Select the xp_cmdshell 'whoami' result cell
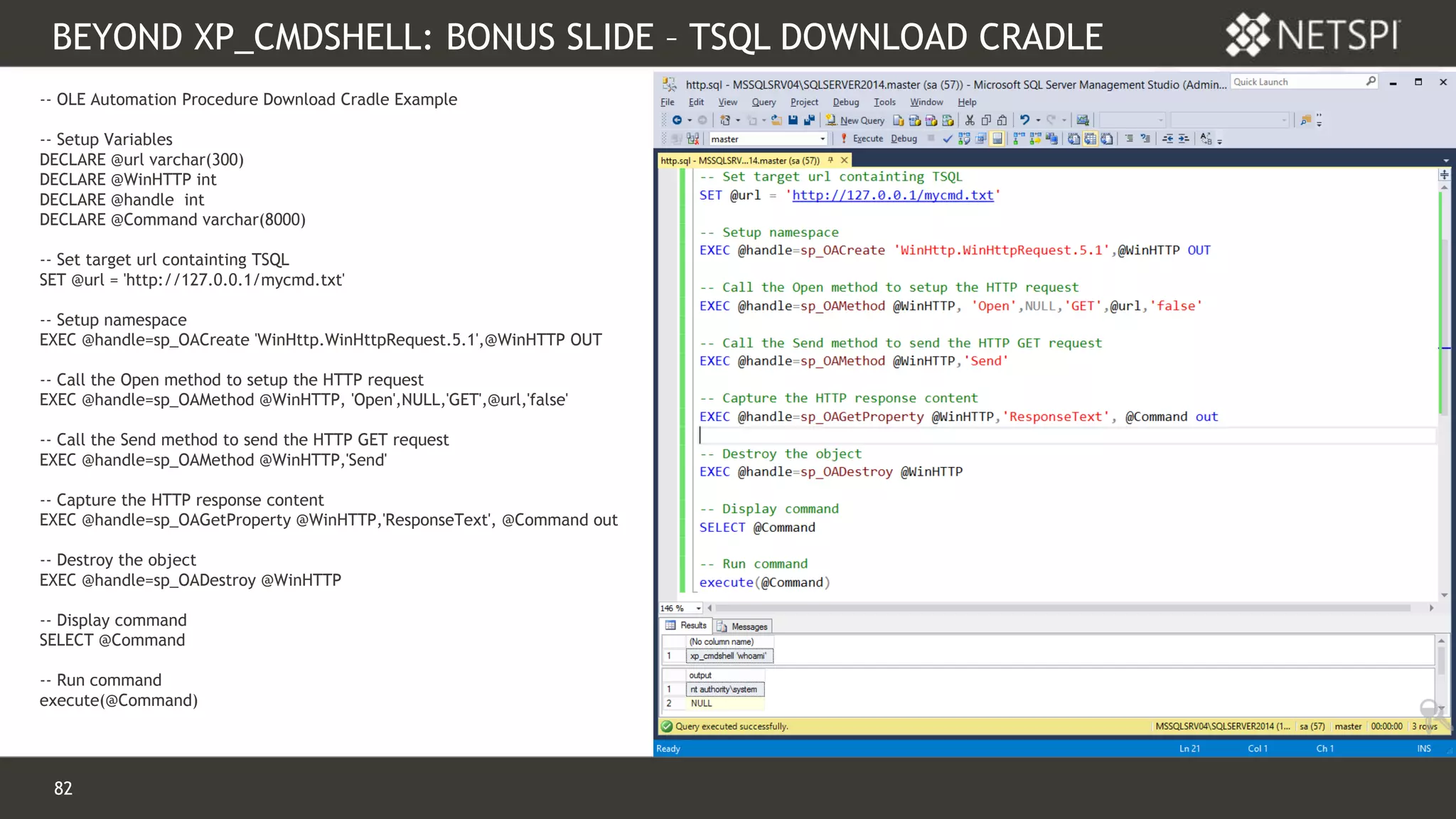Viewport: 1456px width, 819px height. pos(730,656)
